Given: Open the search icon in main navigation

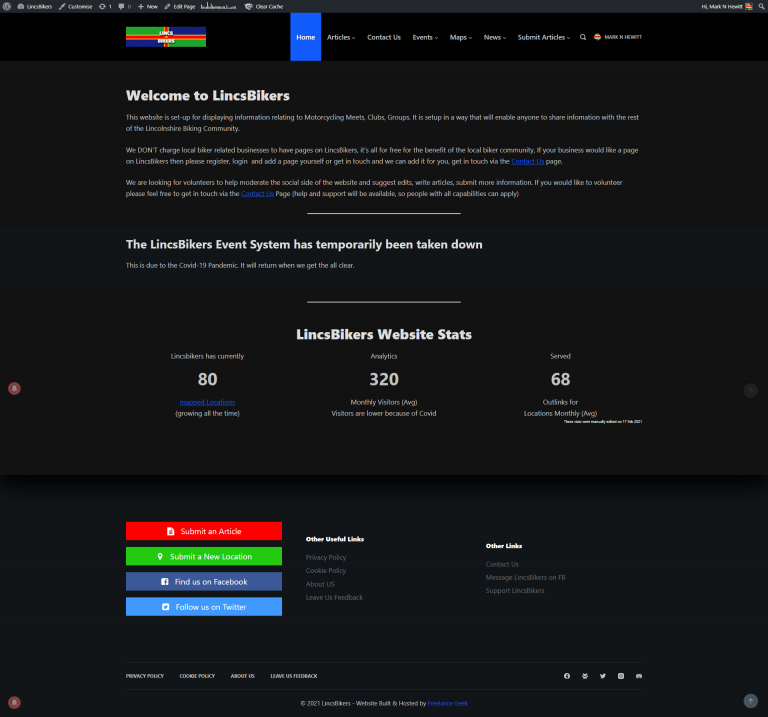Looking at the screenshot, I should pyautogui.click(x=583, y=37).
